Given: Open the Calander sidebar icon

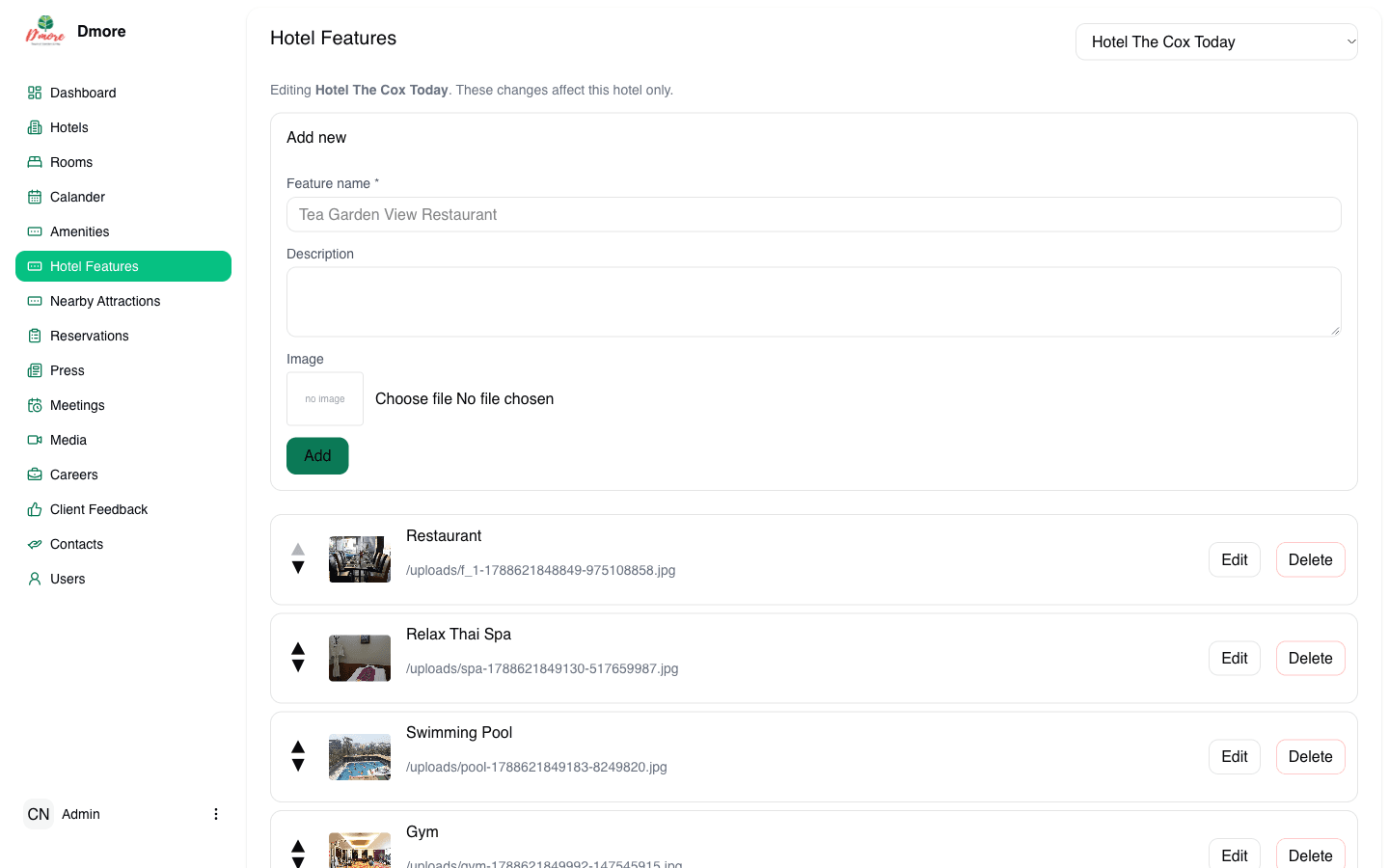Looking at the screenshot, I should click(35, 197).
